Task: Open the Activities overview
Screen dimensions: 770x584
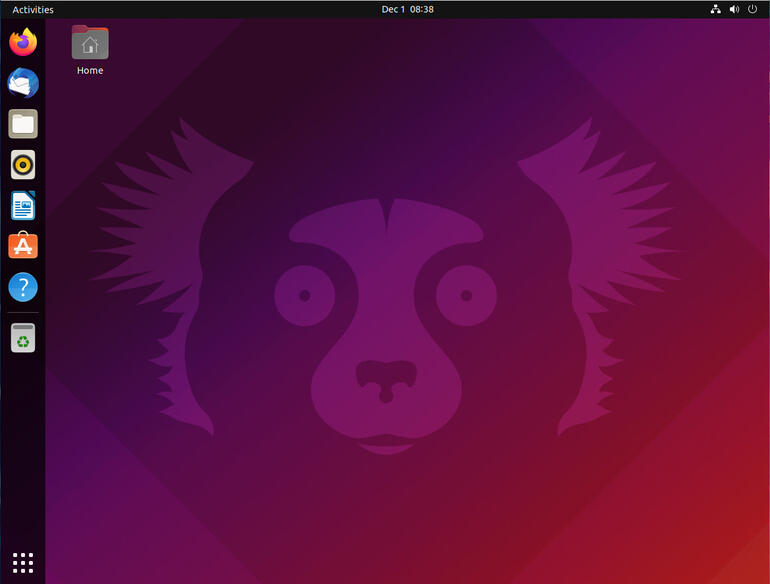Action: tap(33, 9)
